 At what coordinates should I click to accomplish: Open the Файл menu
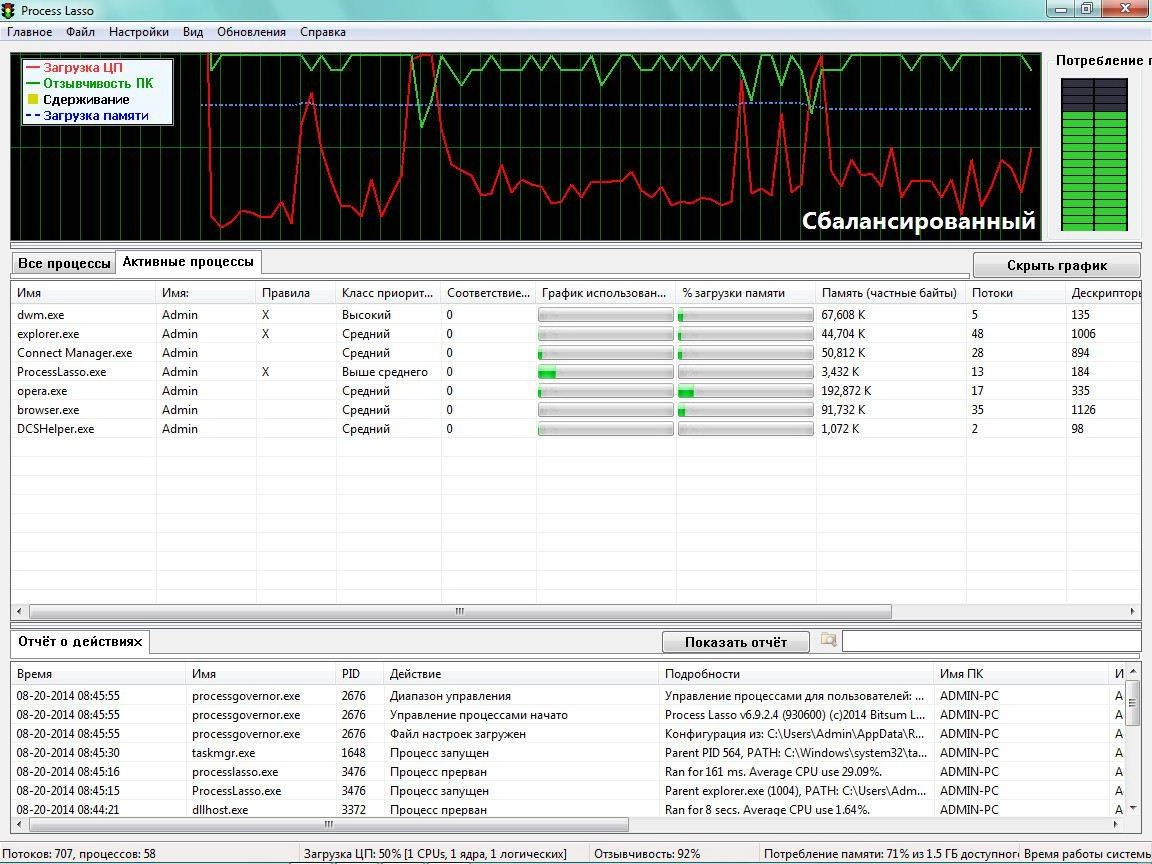[x=80, y=32]
